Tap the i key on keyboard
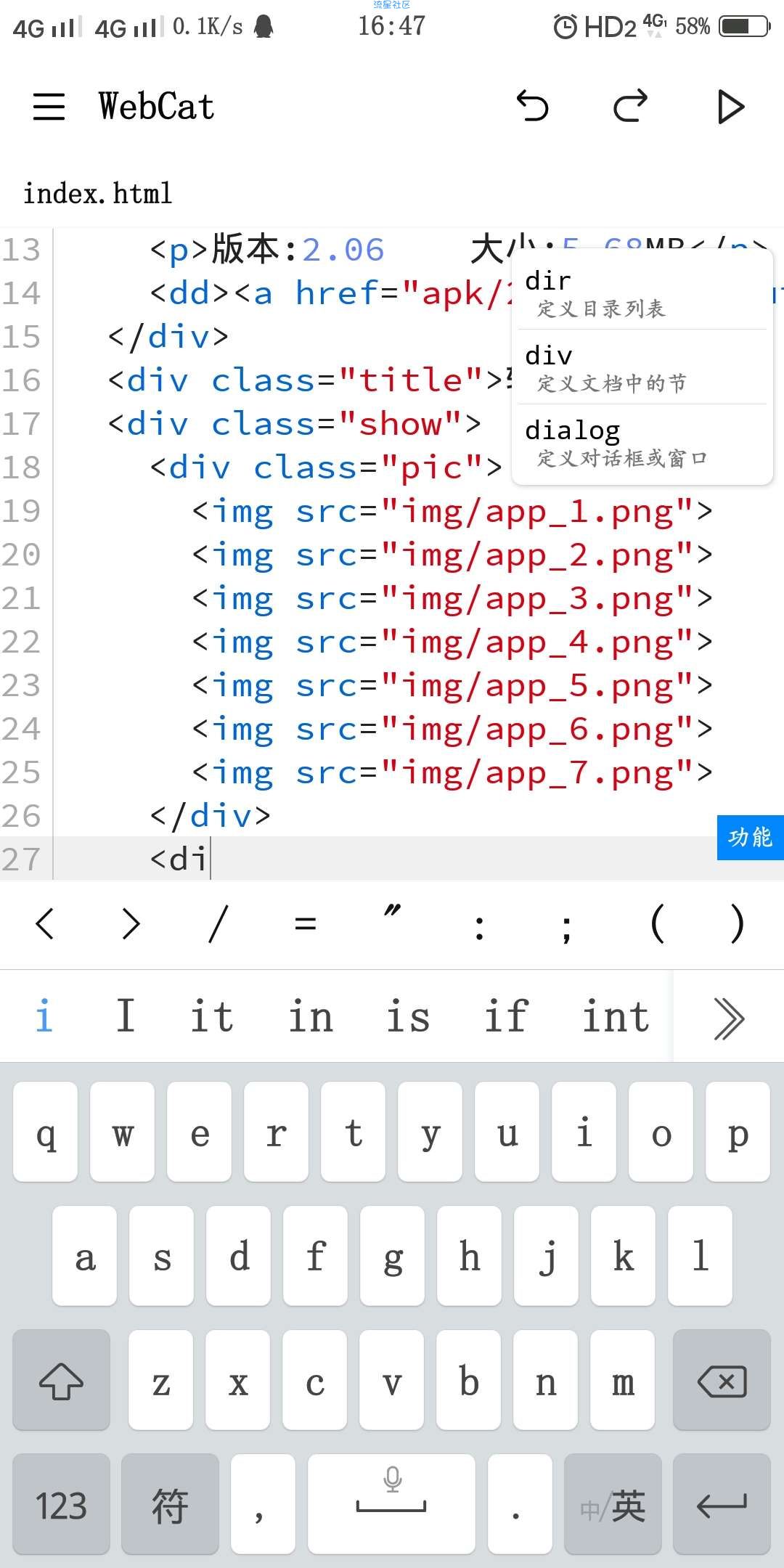784x1568 pixels. [x=584, y=1132]
